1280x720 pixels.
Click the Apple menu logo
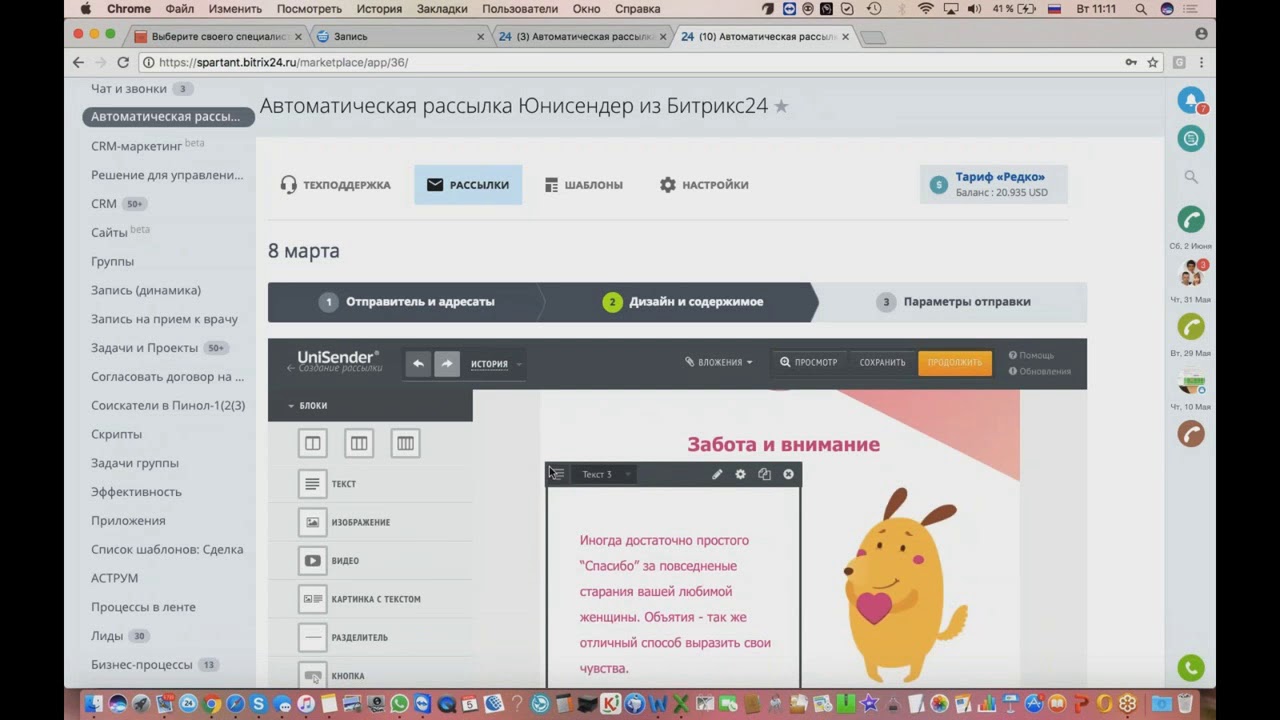point(85,9)
